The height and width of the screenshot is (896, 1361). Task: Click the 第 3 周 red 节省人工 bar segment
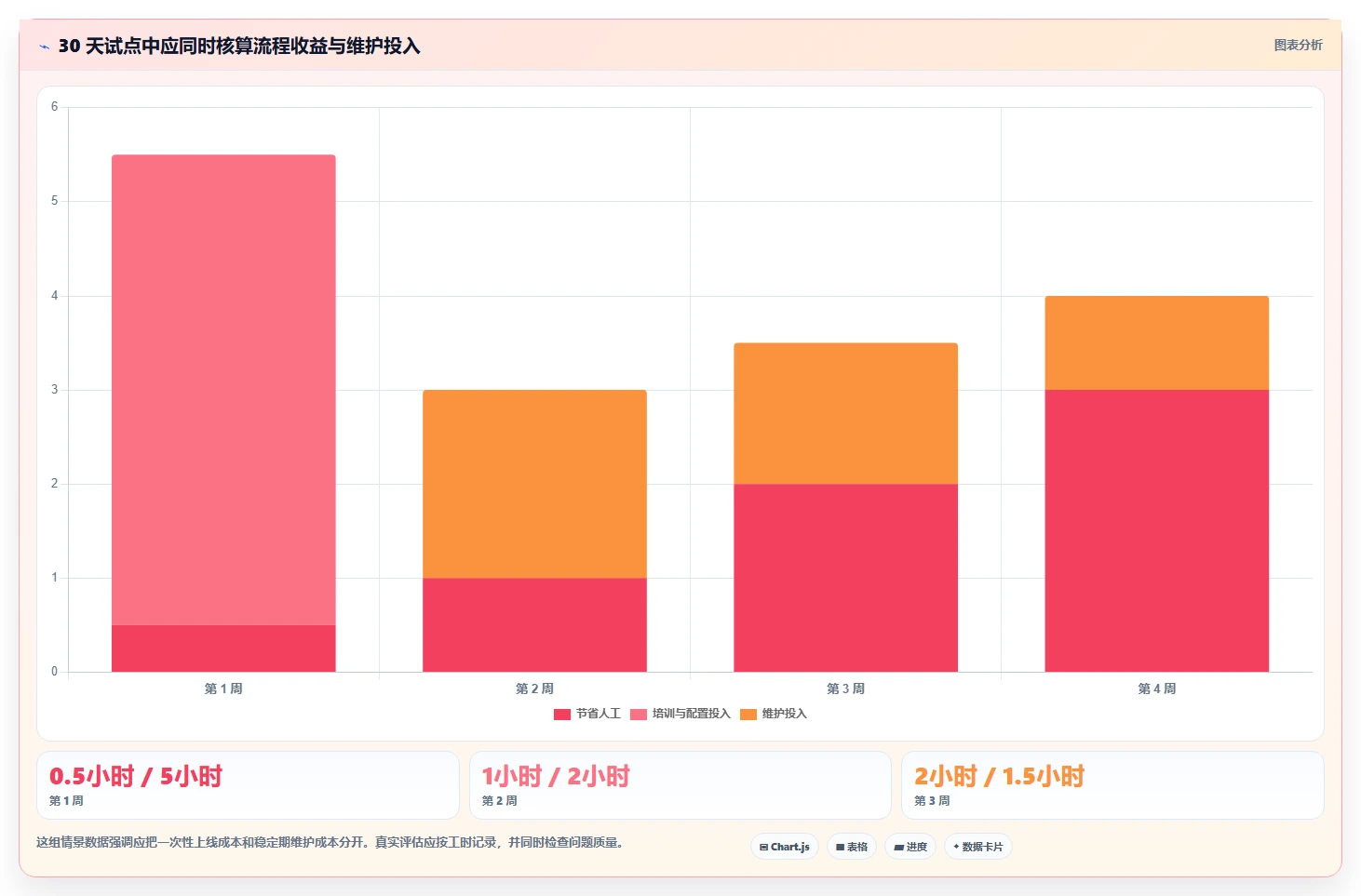tap(845, 578)
